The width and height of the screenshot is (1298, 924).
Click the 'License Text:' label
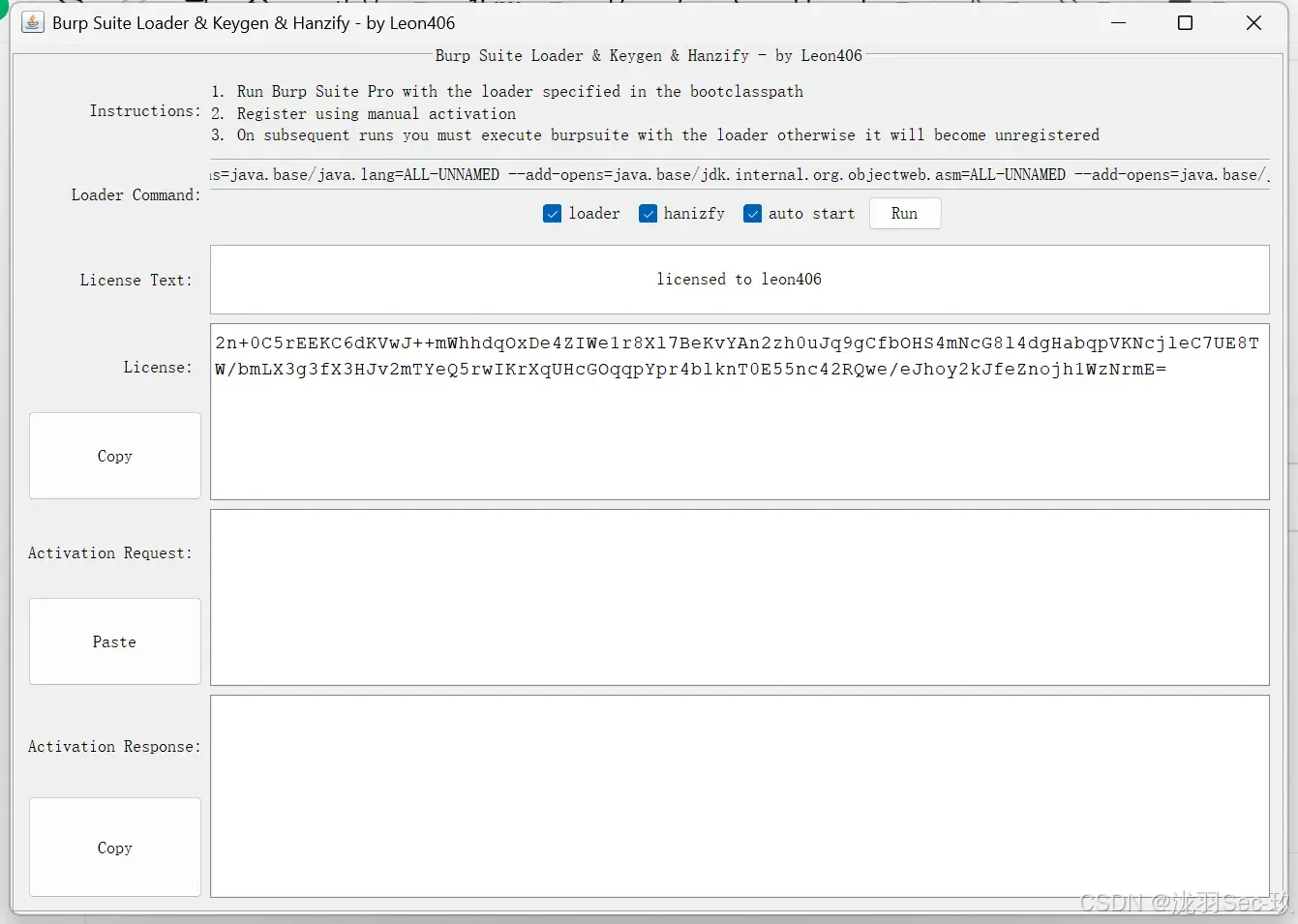(x=136, y=280)
